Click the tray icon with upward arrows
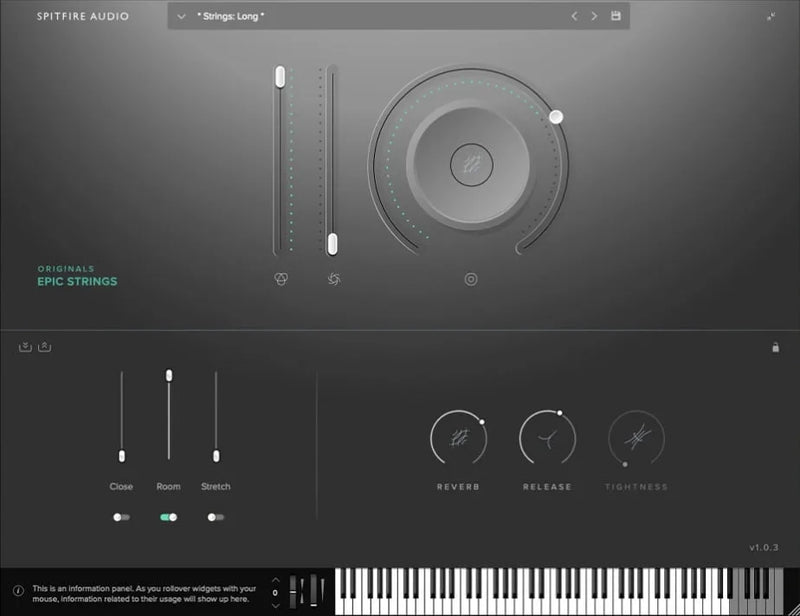The width and height of the screenshot is (800, 616). point(45,347)
